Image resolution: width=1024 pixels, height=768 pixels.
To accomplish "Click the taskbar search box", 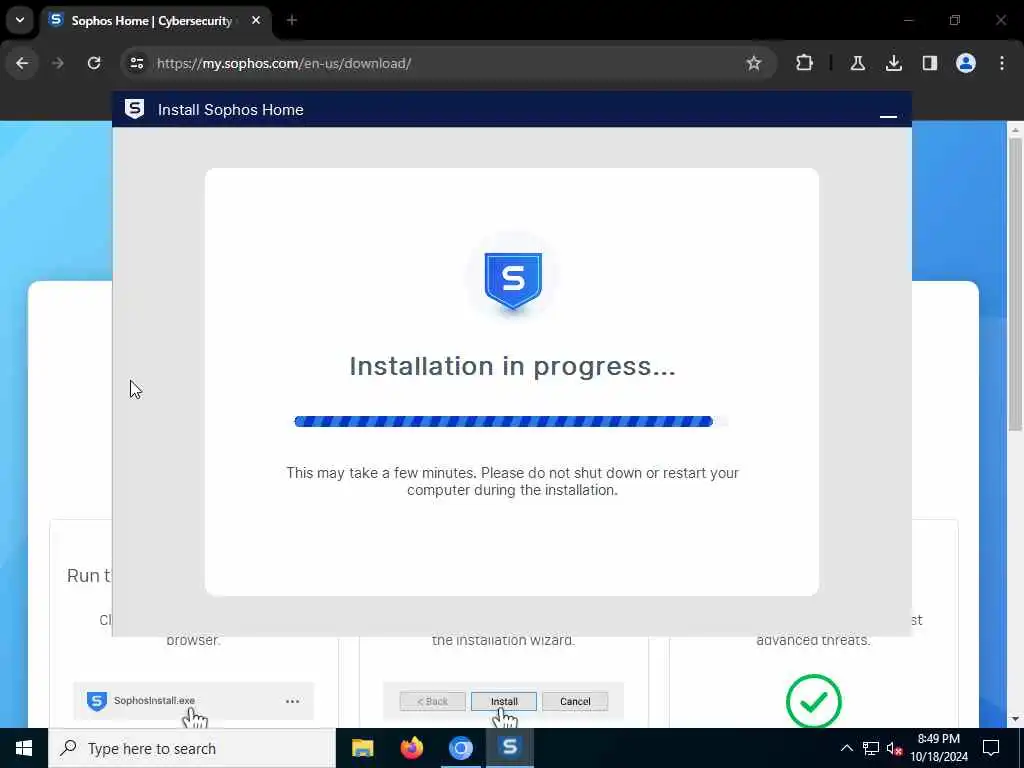I will coord(192,748).
